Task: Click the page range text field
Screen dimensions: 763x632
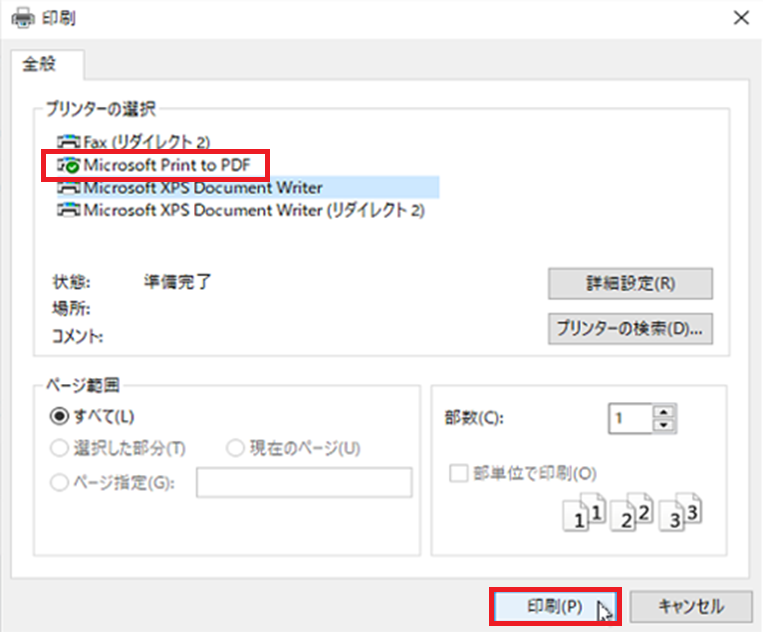Action: pos(304,482)
